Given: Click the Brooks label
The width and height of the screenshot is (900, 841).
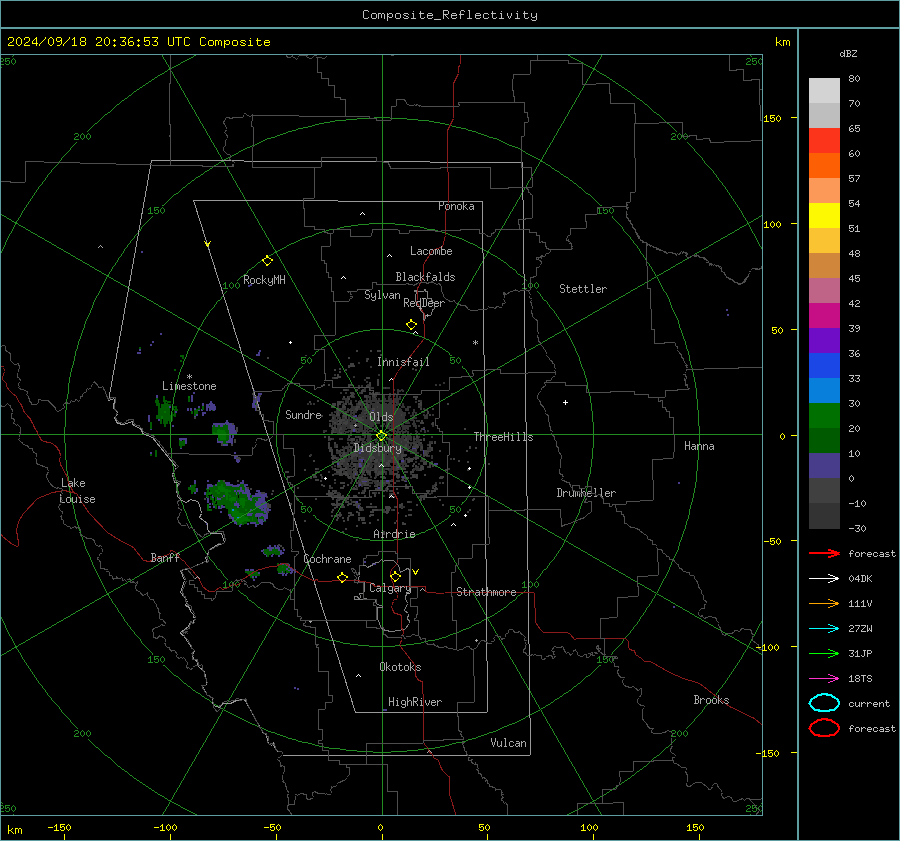Looking at the screenshot, I should point(711,700).
